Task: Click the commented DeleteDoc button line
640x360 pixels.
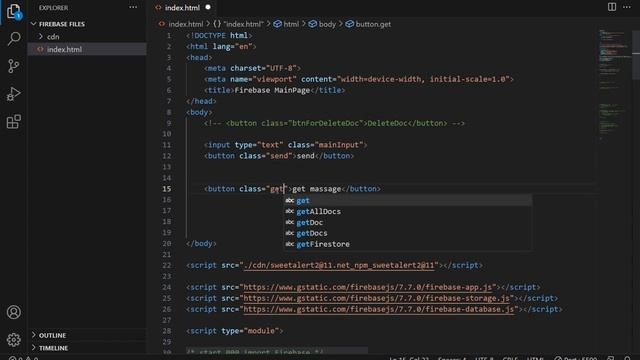Action: click(334, 123)
